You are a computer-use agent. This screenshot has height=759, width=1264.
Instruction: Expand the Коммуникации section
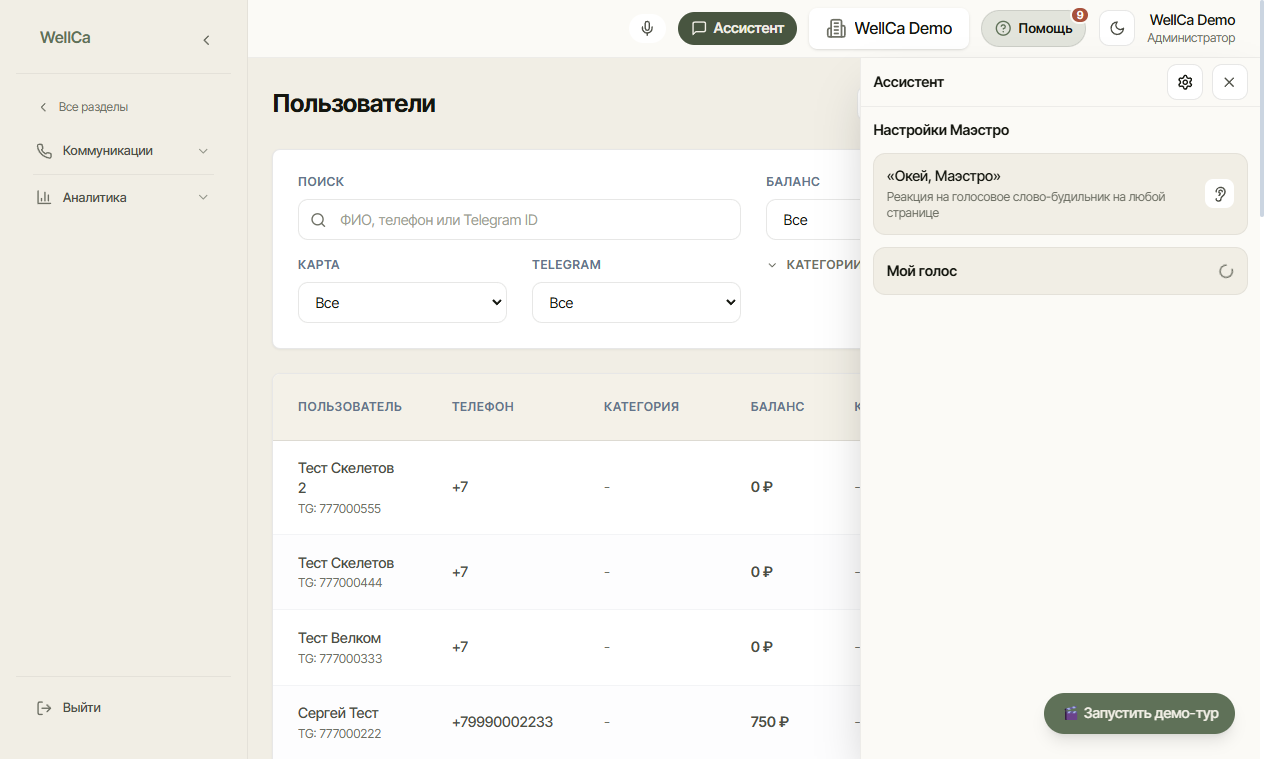pyautogui.click(x=123, y=151)
